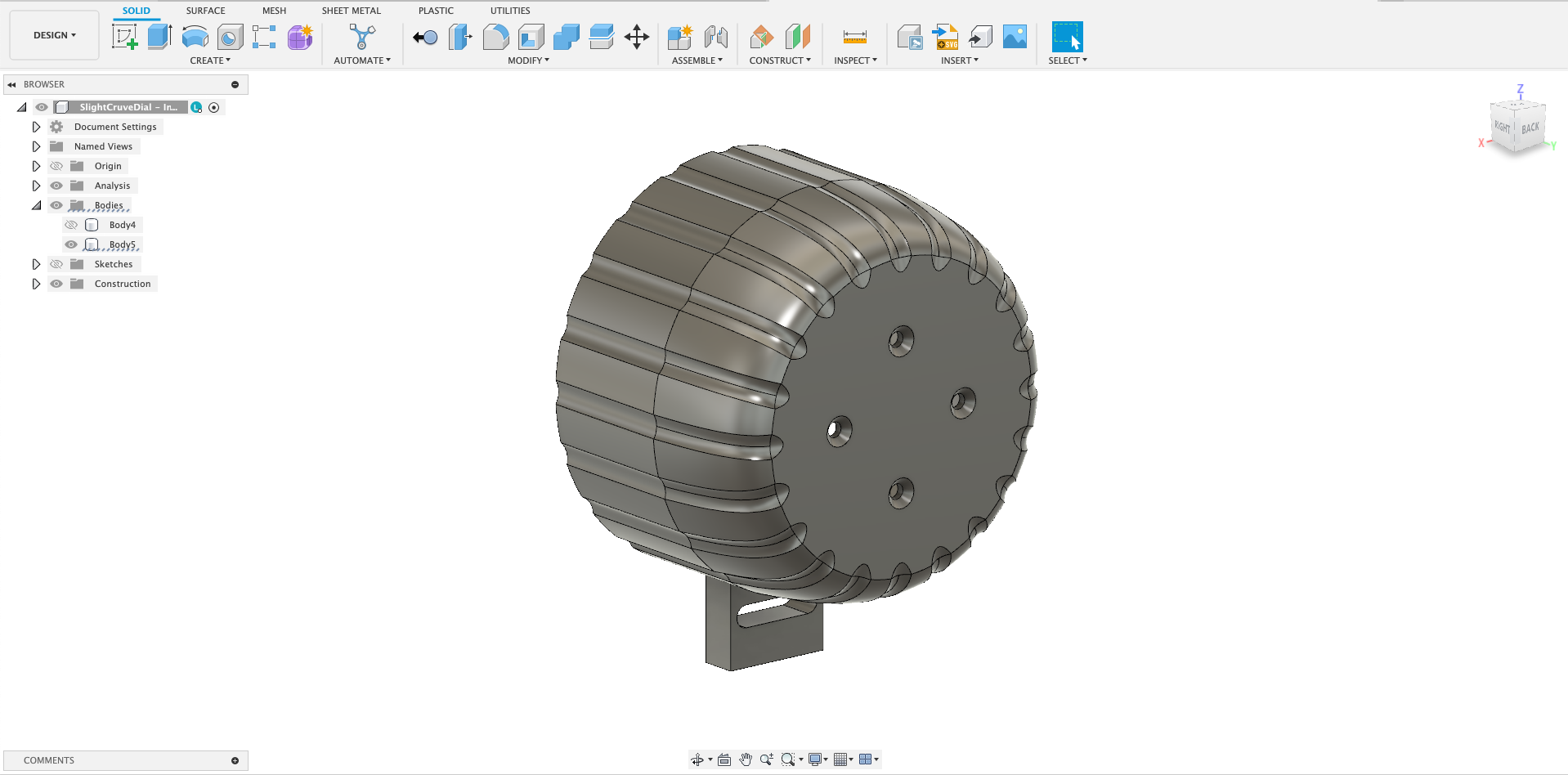Viewport: 1568px width, 775px height.
Task: Expand the COMMENTS panel
Action: [235, 760]
